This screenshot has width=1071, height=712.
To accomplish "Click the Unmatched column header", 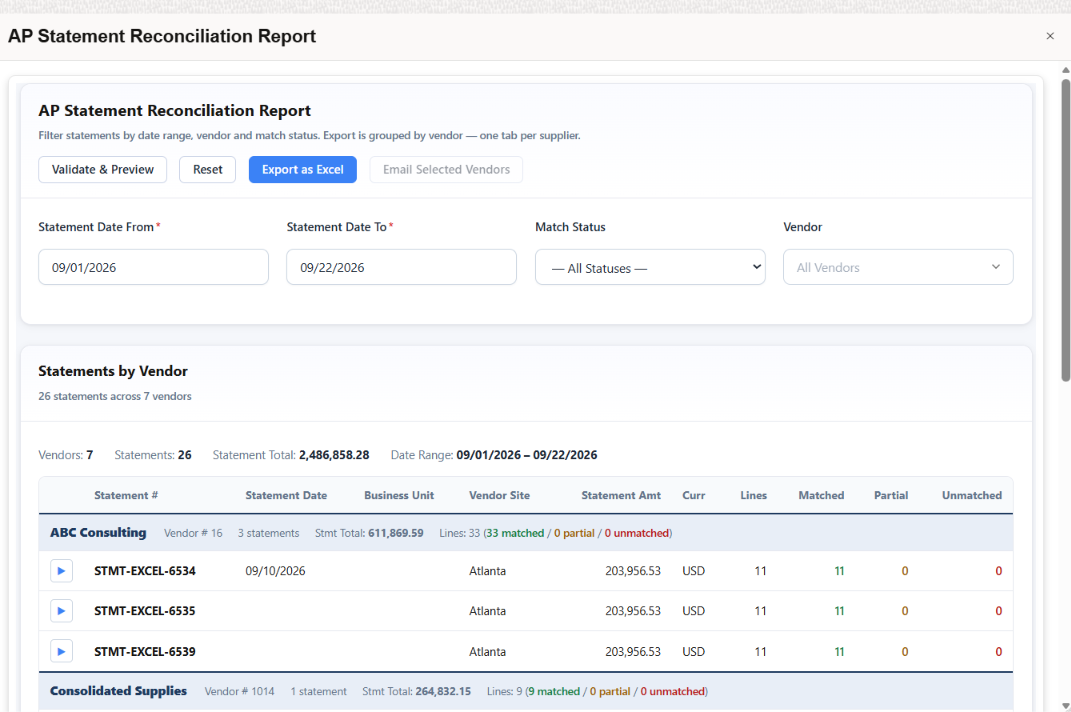I will [972, 495].
